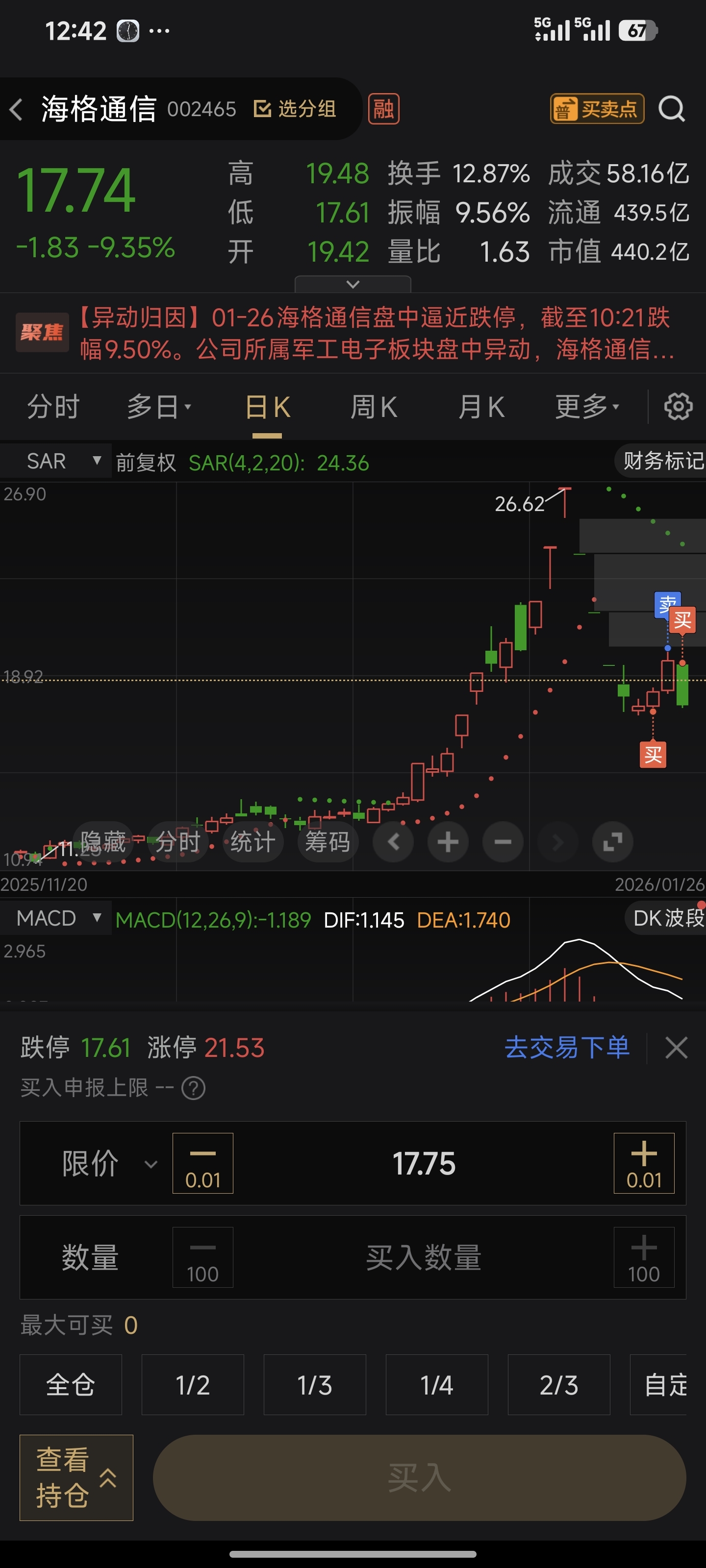Shift chart right with the arrow button

(x=557, y=842)
